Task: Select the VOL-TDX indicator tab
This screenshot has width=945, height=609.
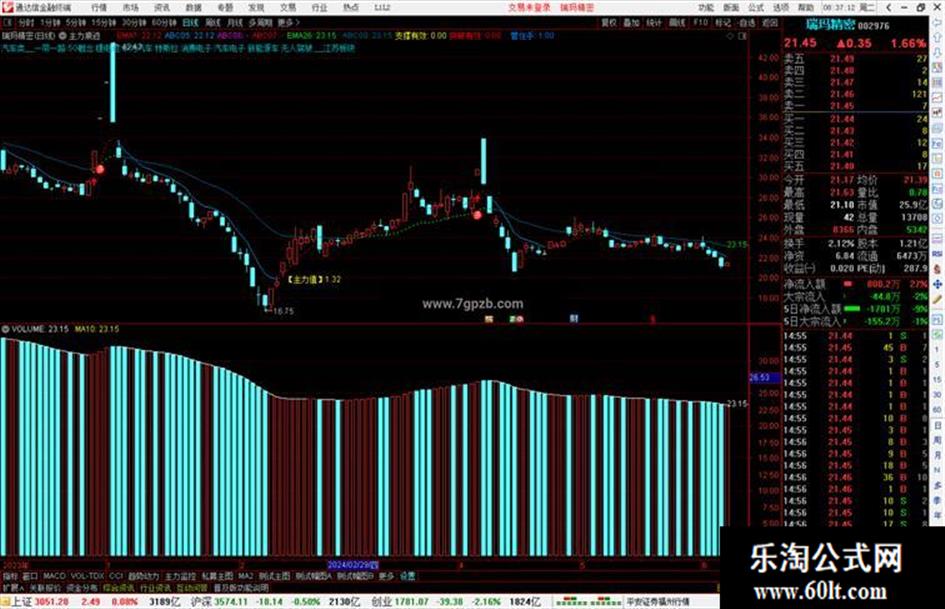Action: (88, 576)
